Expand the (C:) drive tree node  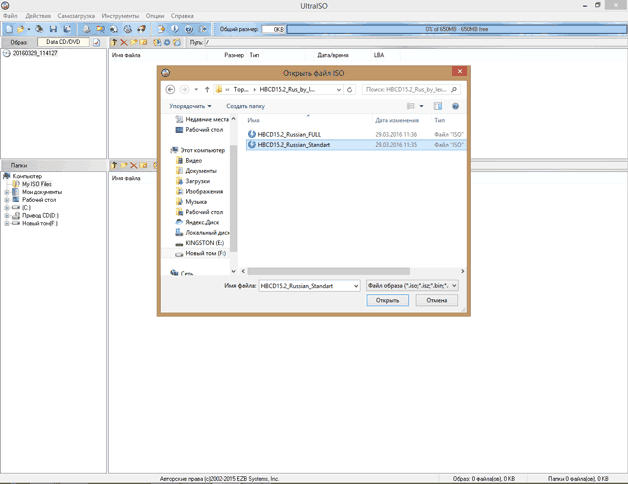tap(6, 208)
